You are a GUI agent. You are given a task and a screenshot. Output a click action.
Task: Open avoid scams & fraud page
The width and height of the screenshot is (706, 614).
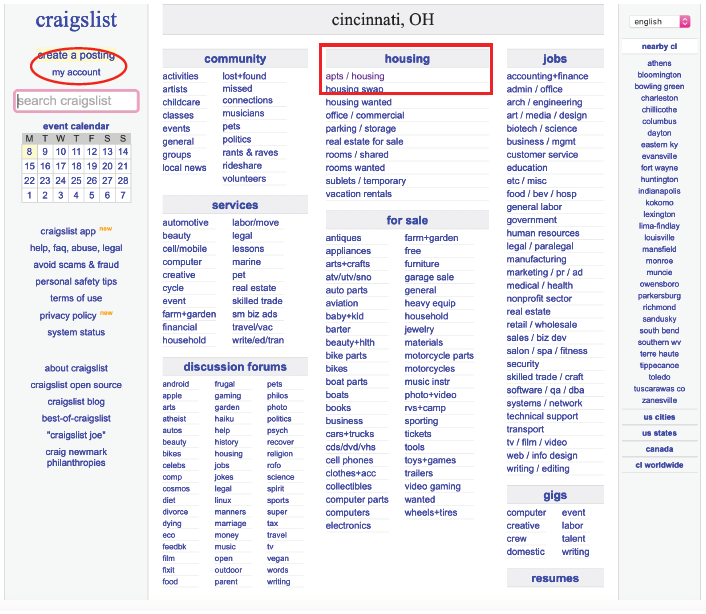(x=76, y=265)
